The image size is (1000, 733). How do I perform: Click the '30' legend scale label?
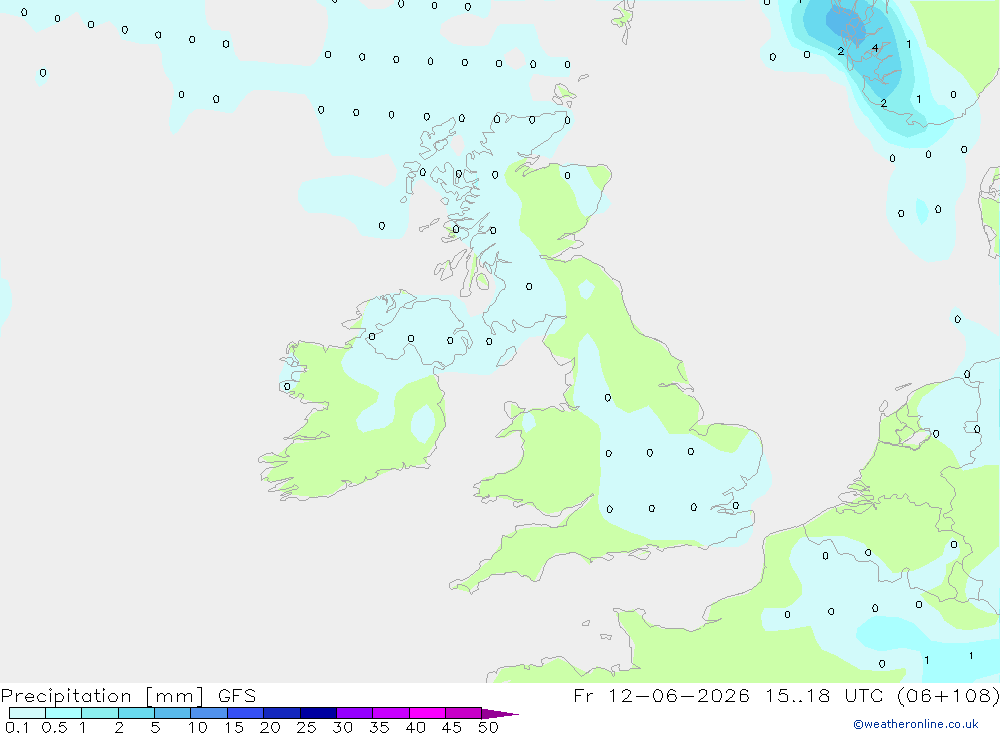point(342,727)
